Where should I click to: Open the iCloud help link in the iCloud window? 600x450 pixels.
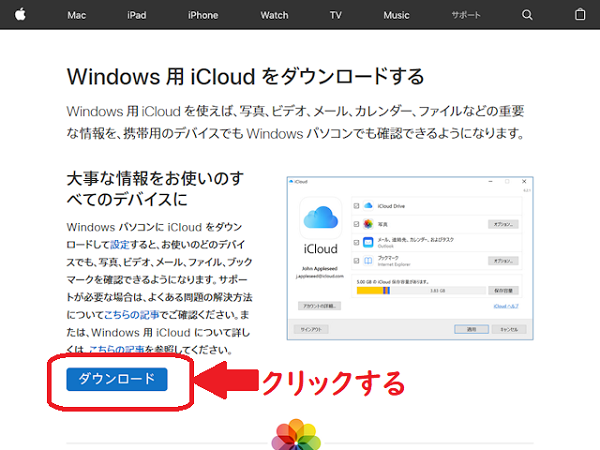[506, 306]
